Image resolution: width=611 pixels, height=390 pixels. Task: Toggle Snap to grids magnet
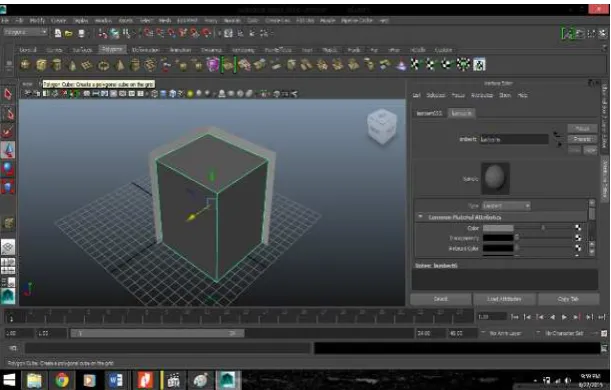[x=148, y=33]
